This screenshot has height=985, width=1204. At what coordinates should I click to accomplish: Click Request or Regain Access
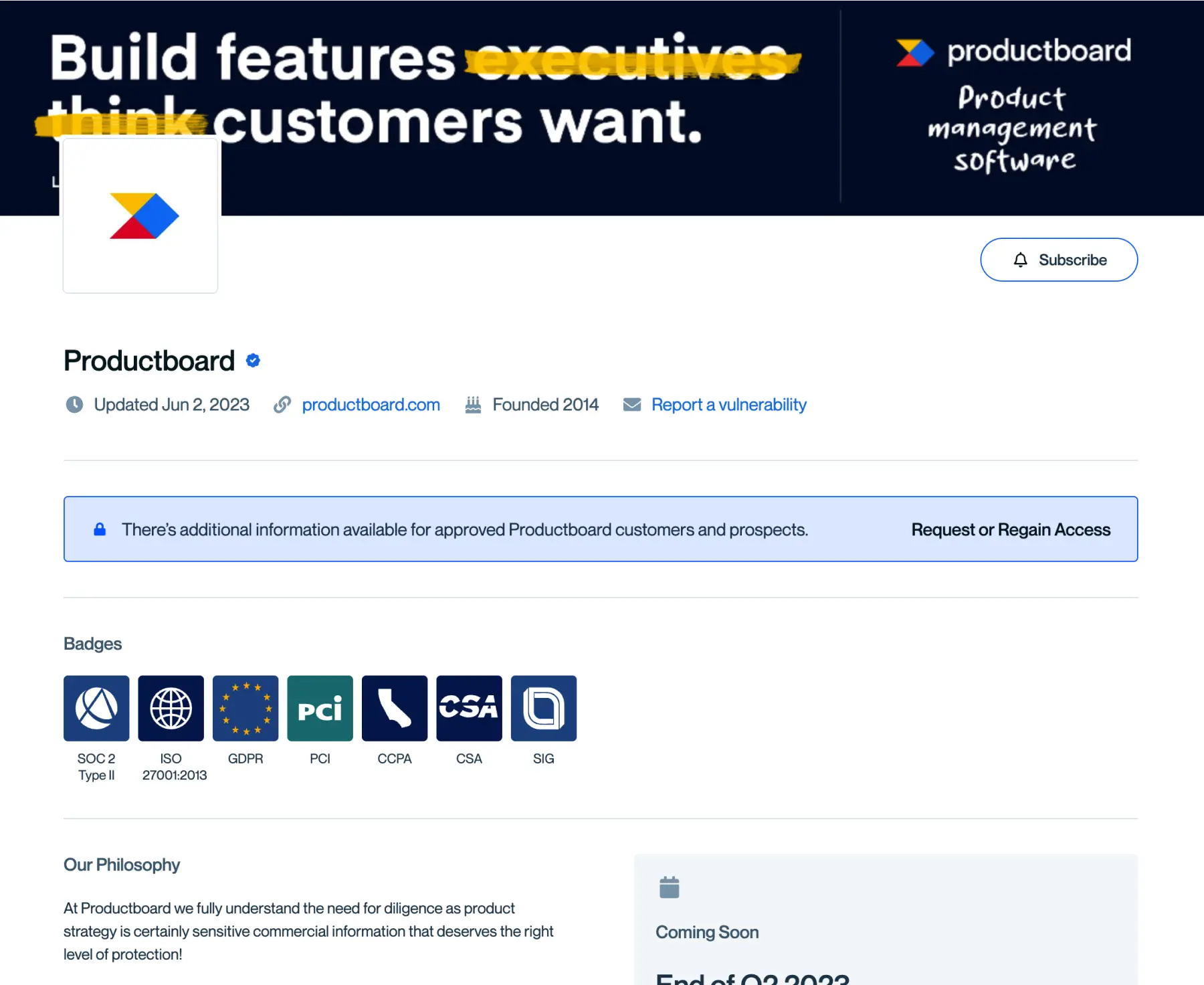(1011, 529)
